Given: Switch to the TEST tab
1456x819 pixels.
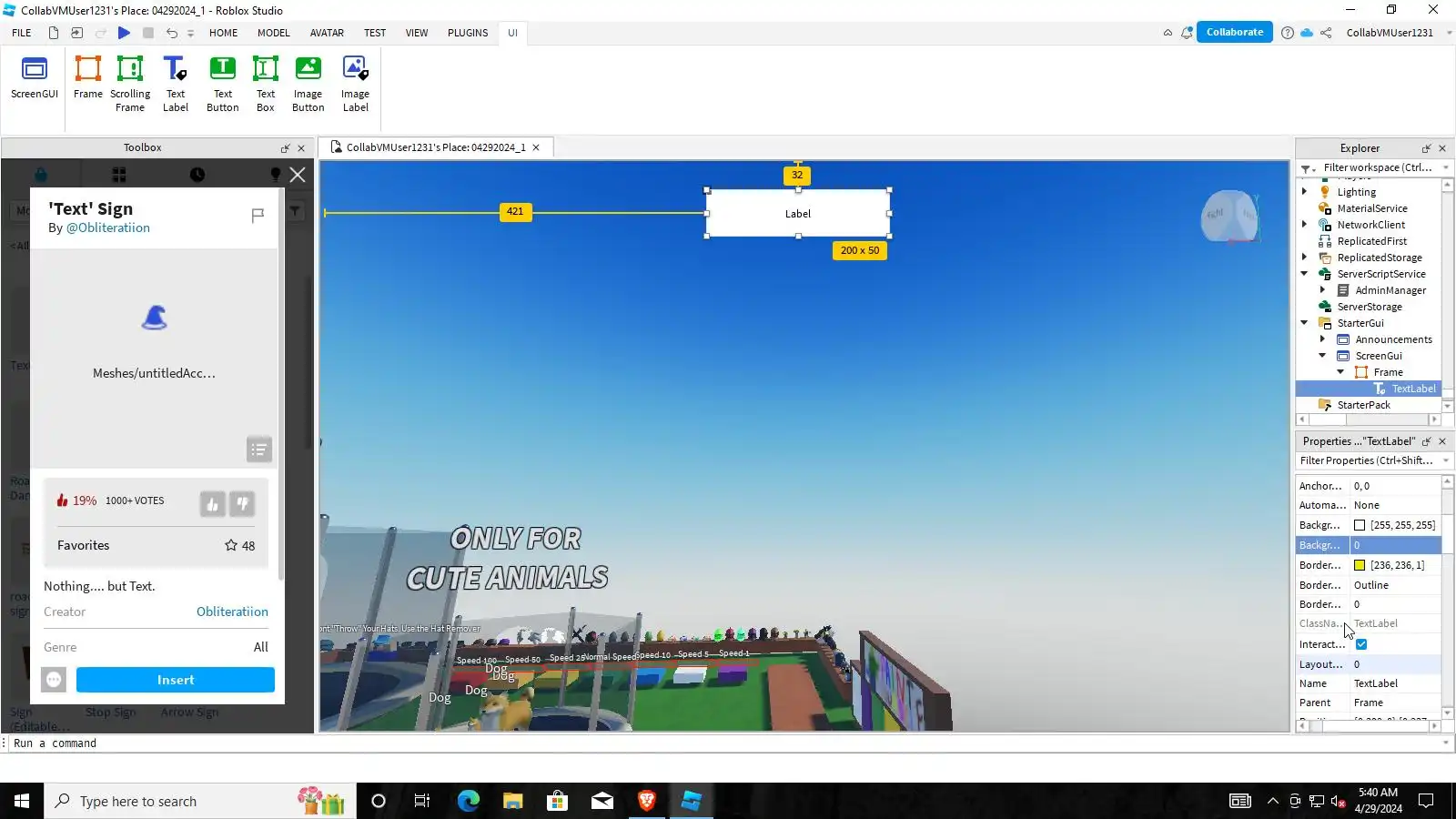Looking at the screenshot, I should pyautogui.click(x=375, y=33).
